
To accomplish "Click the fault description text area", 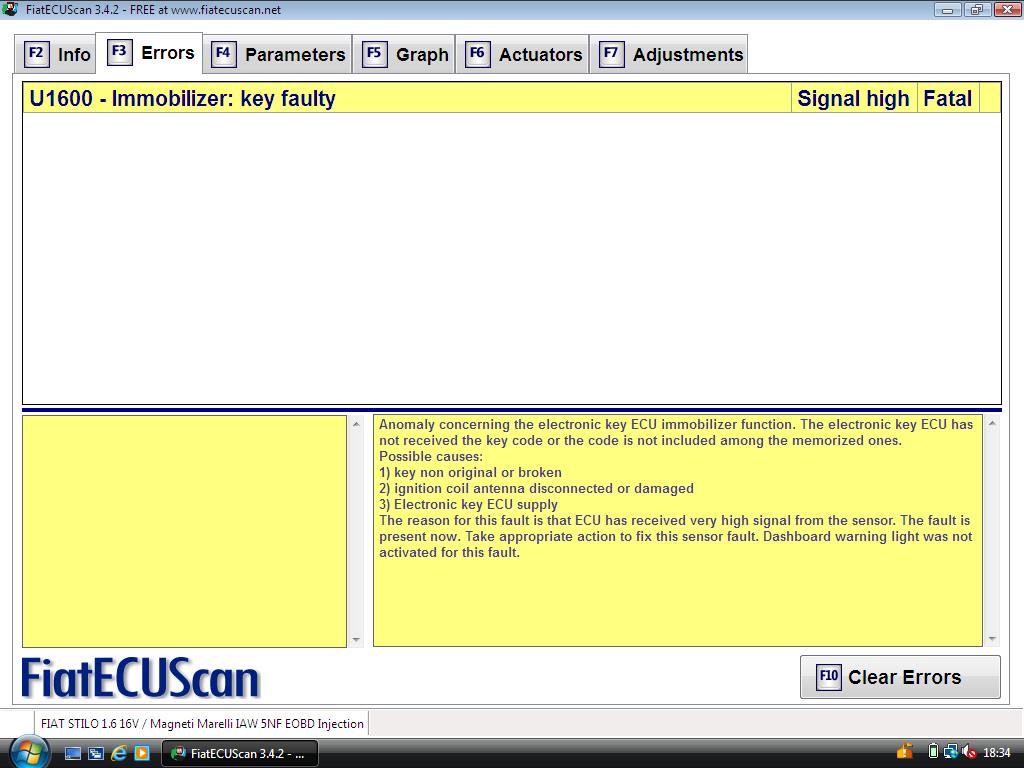I will coord(677,530).
